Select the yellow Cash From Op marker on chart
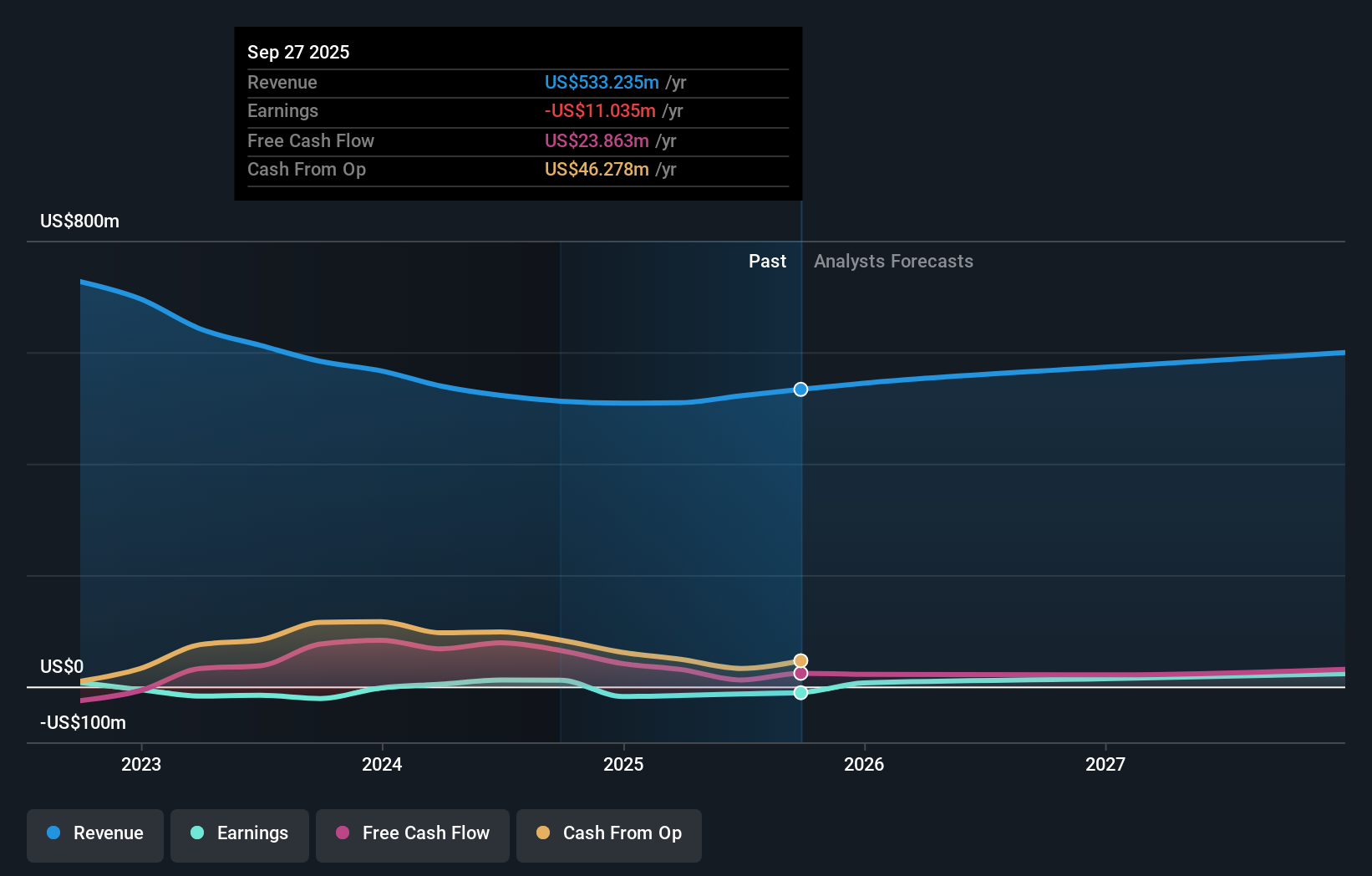 [x=800, y=660]
